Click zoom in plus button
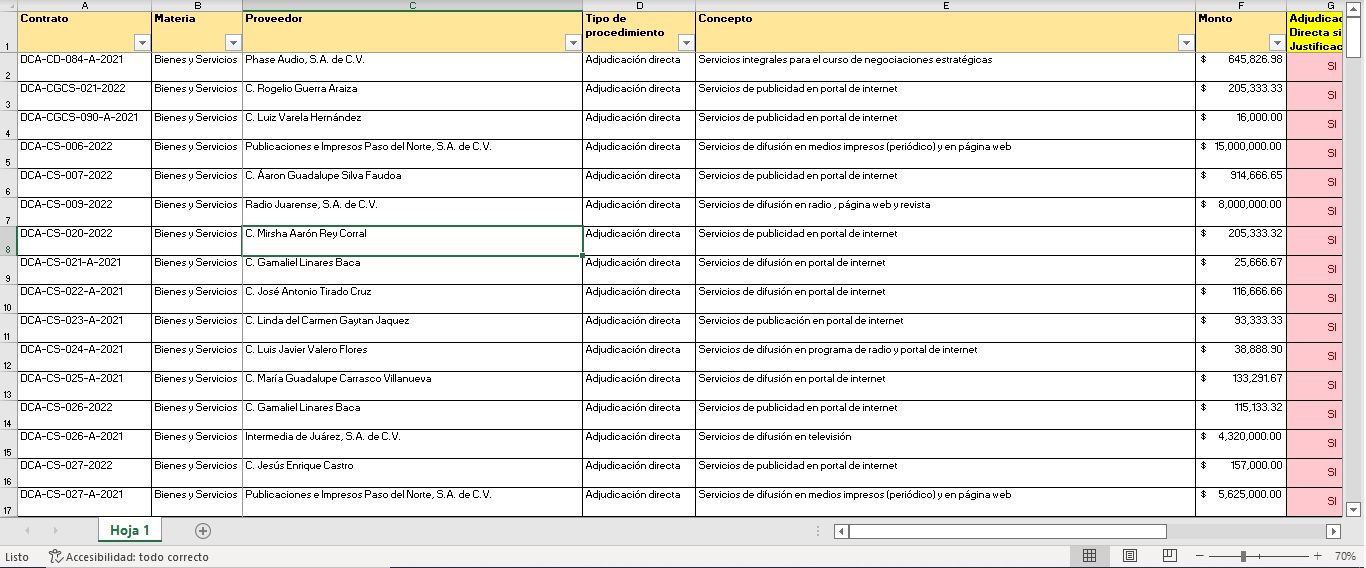This screenshot has width=1366, height=568. pyautogui.click(x=1317, y=556)
